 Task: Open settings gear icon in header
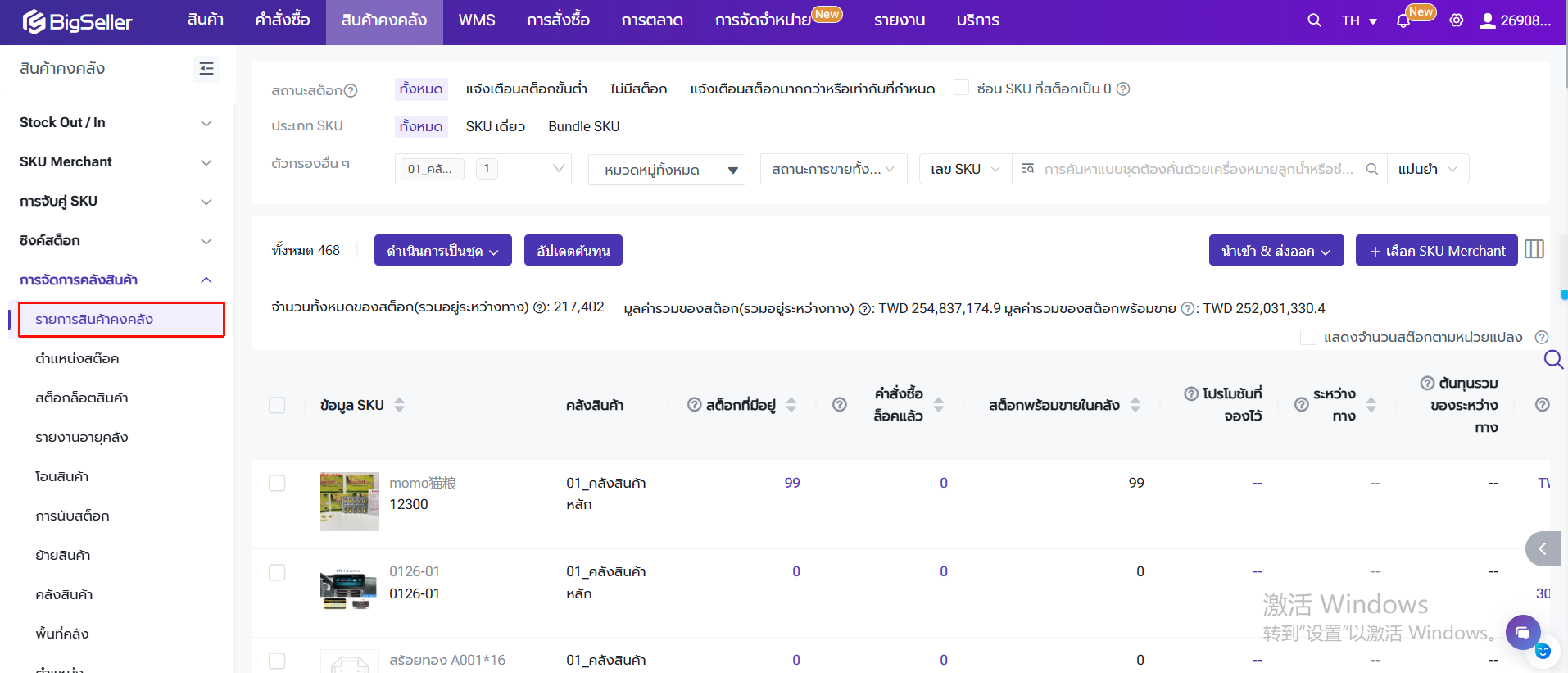click(x=1456, y=20)
